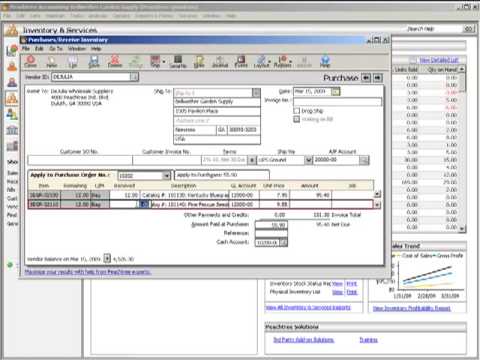
Task: Click the Vendors & Purchases sidebar icon
Action: point(12,82)
